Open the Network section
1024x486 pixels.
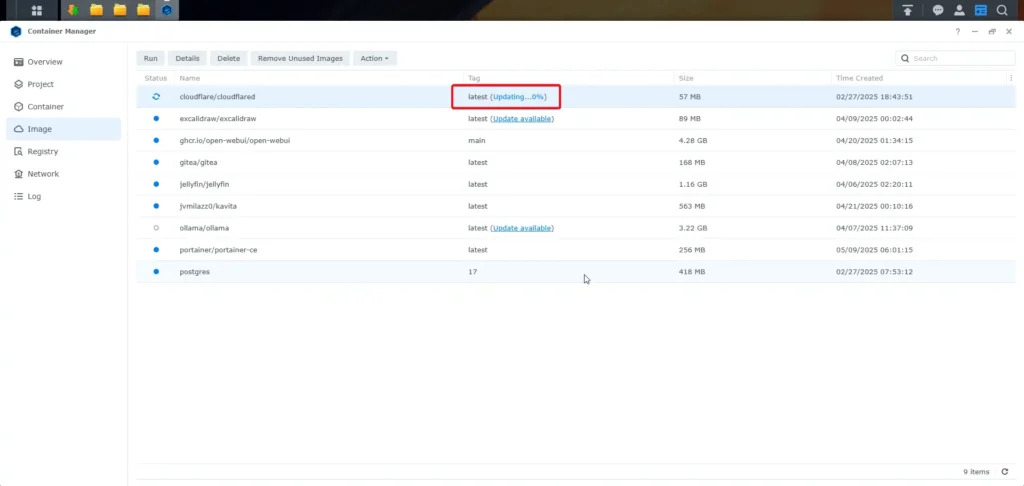pyautogui.click(x=63, y=174)
